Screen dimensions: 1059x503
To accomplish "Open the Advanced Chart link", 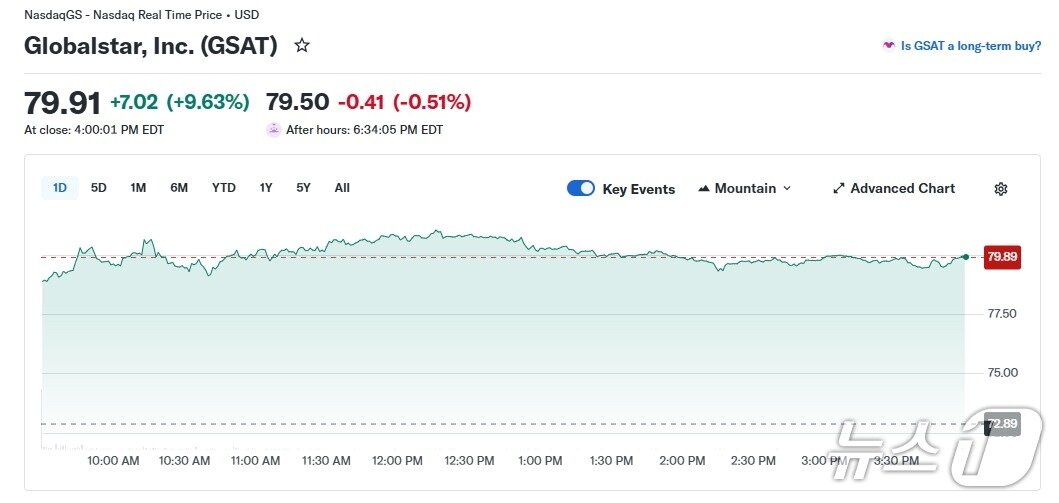I will click(x=902, y=188).
